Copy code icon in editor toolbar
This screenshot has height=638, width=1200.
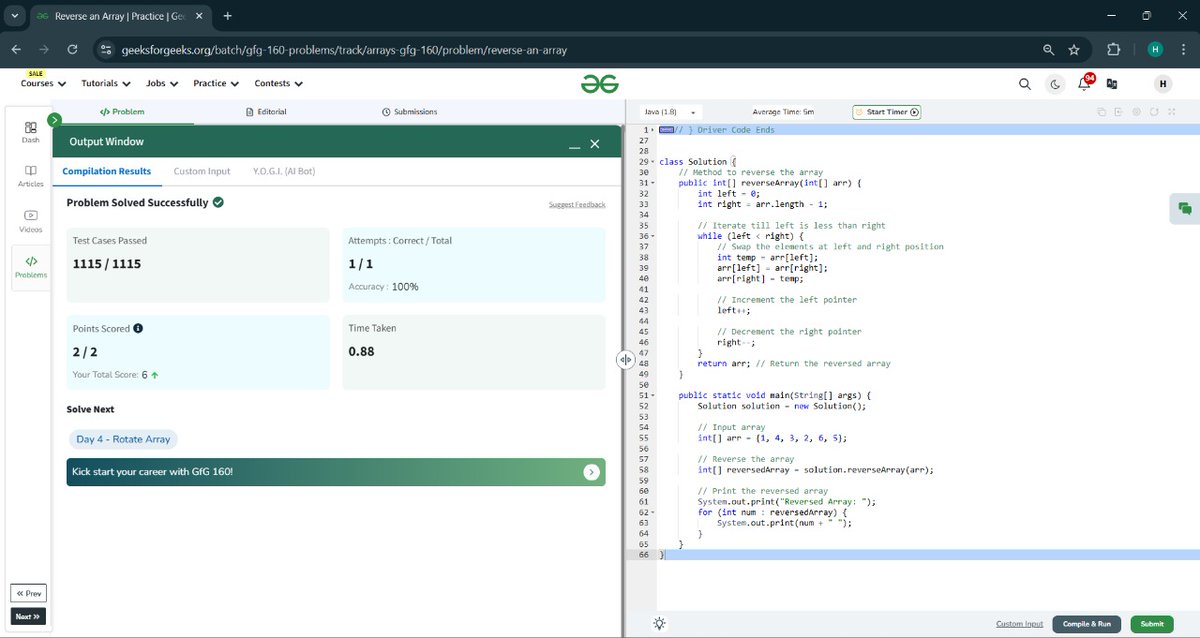pyautogui.click(x=1102, y=112)
